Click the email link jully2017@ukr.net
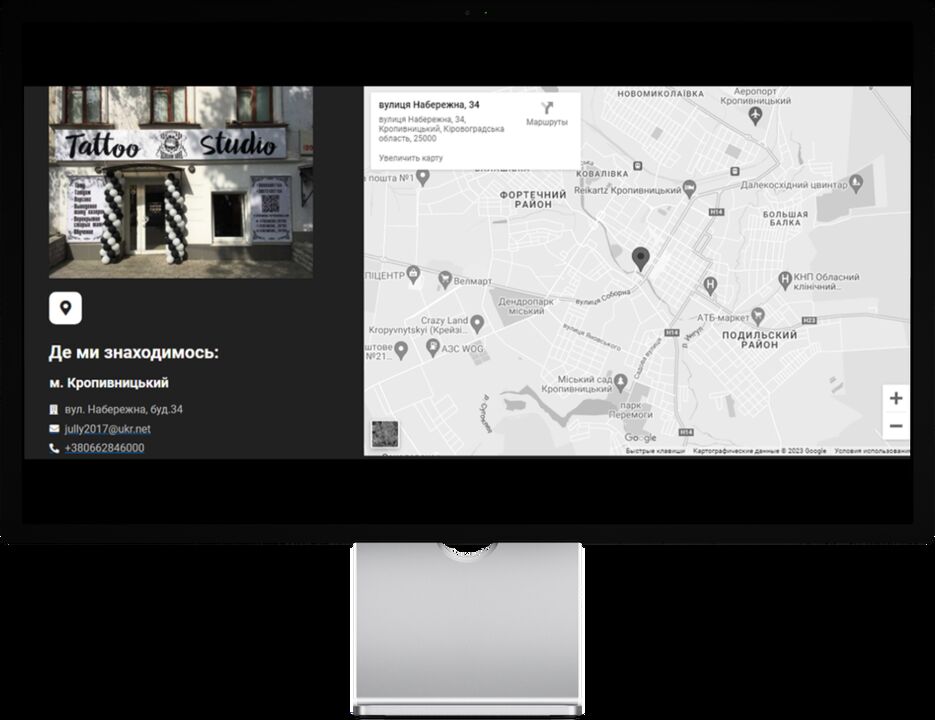 [107, 429]
